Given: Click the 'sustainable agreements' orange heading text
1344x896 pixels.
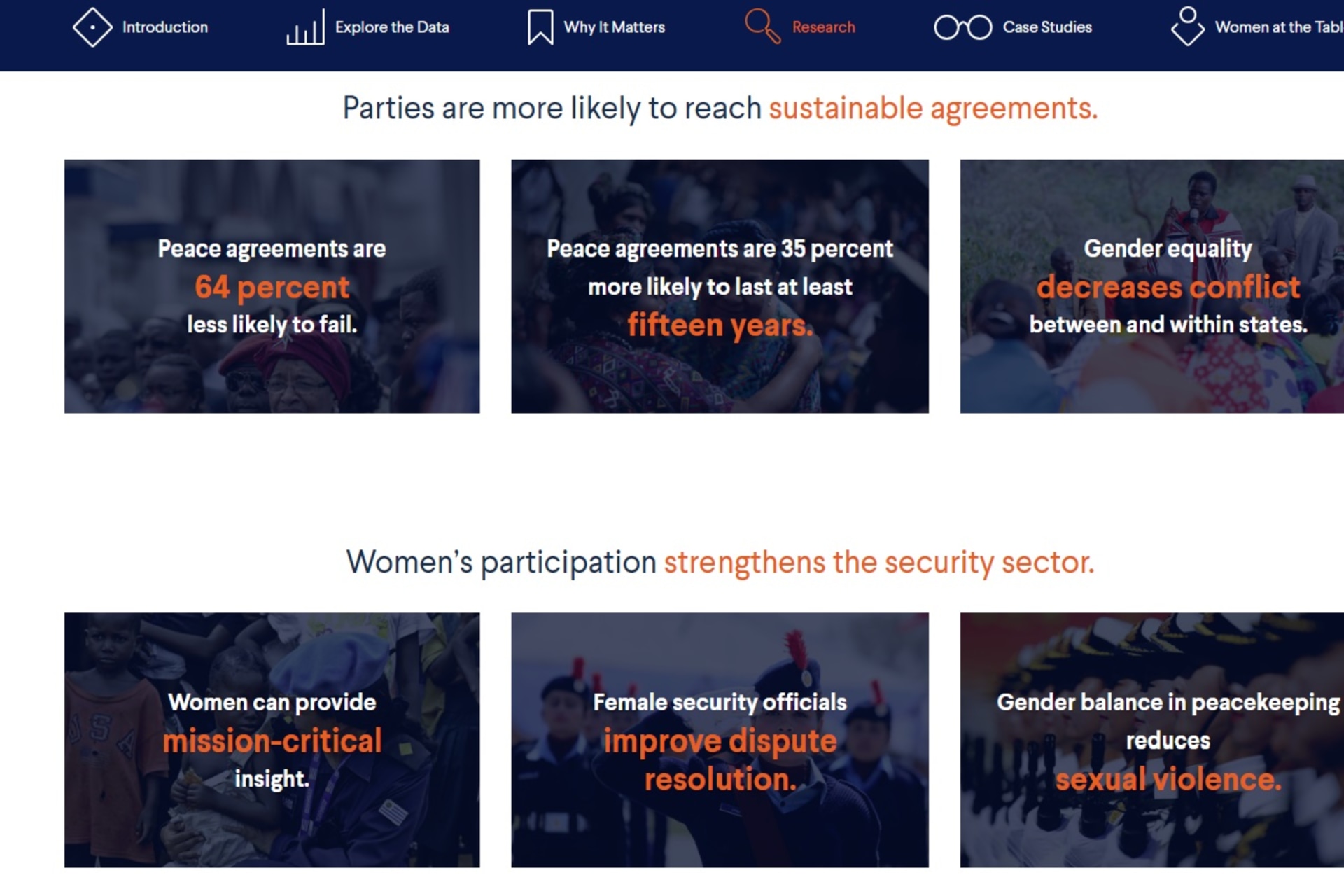Looking at the screenshot, I should pos(932,108).
